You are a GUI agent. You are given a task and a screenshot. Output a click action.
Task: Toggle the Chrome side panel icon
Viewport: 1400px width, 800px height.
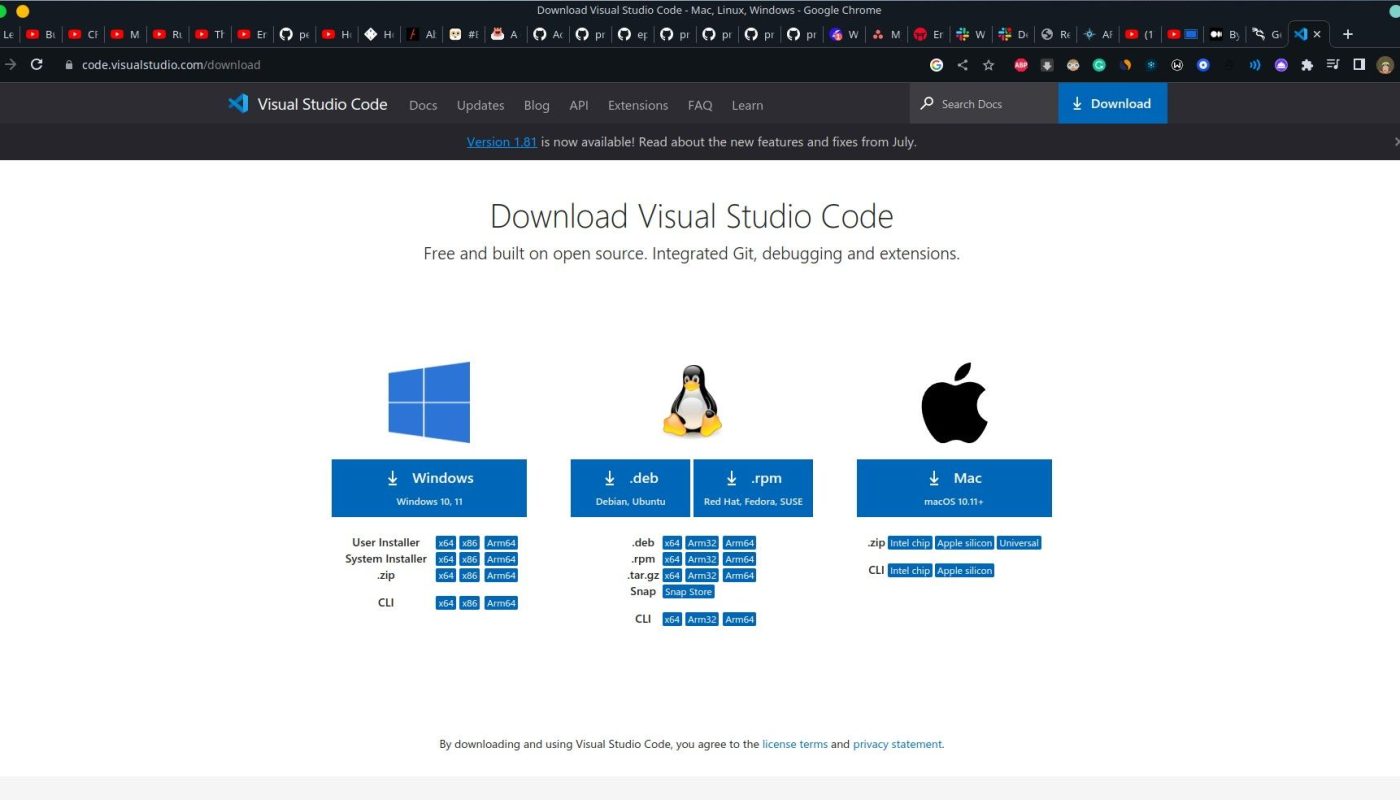click(1359, 65)
